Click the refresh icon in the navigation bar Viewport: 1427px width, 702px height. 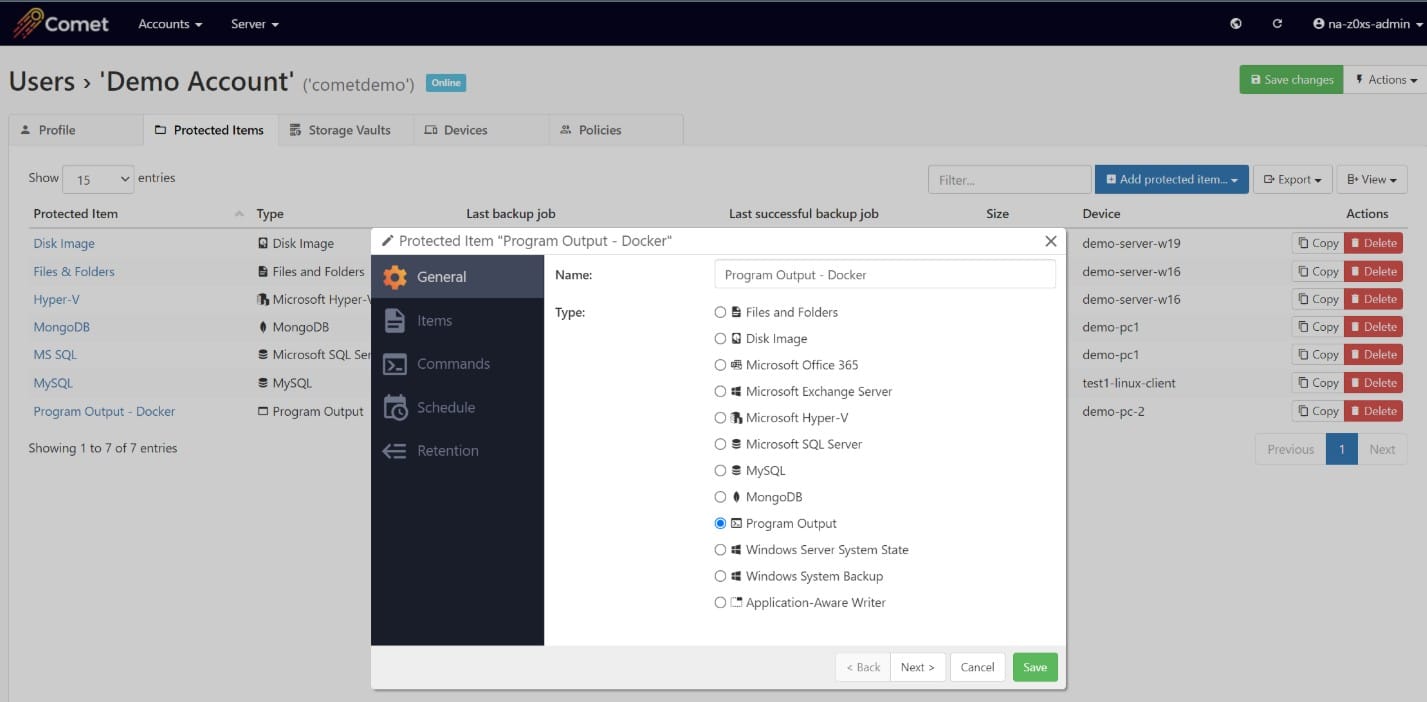point(1277,22)
